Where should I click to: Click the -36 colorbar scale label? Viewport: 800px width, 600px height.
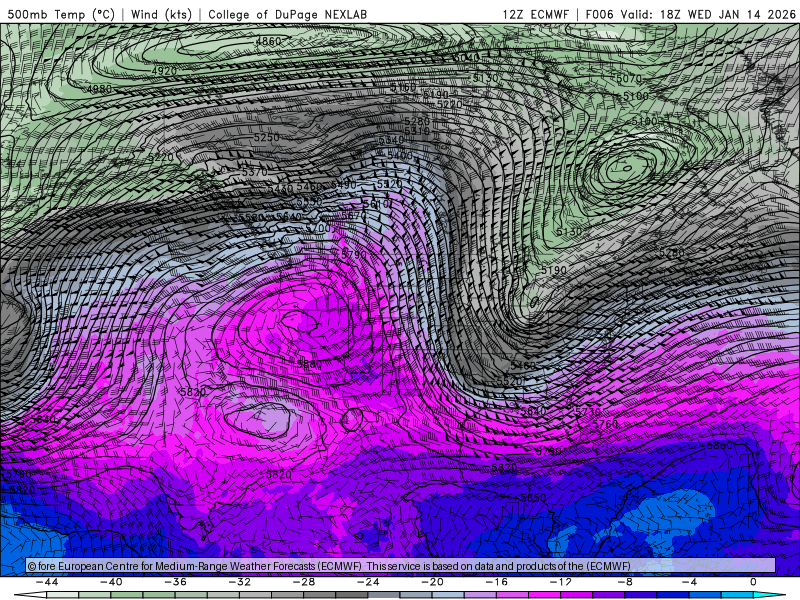click(175, 582)
